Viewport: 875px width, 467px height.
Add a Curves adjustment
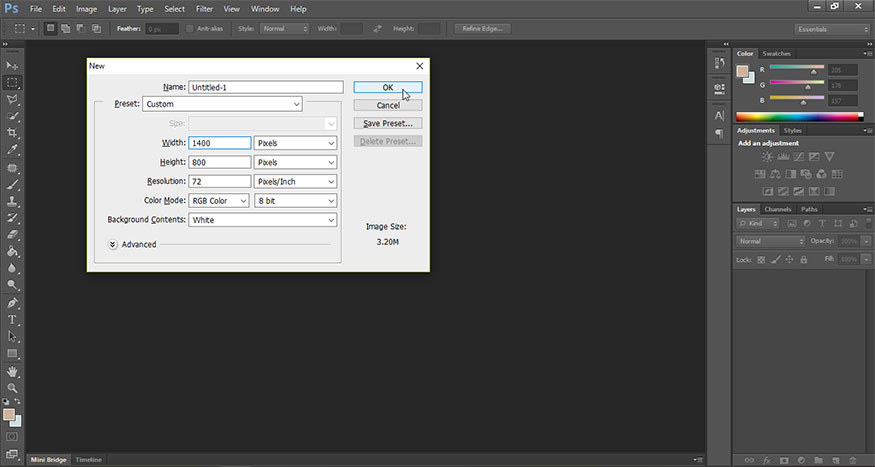799,157
